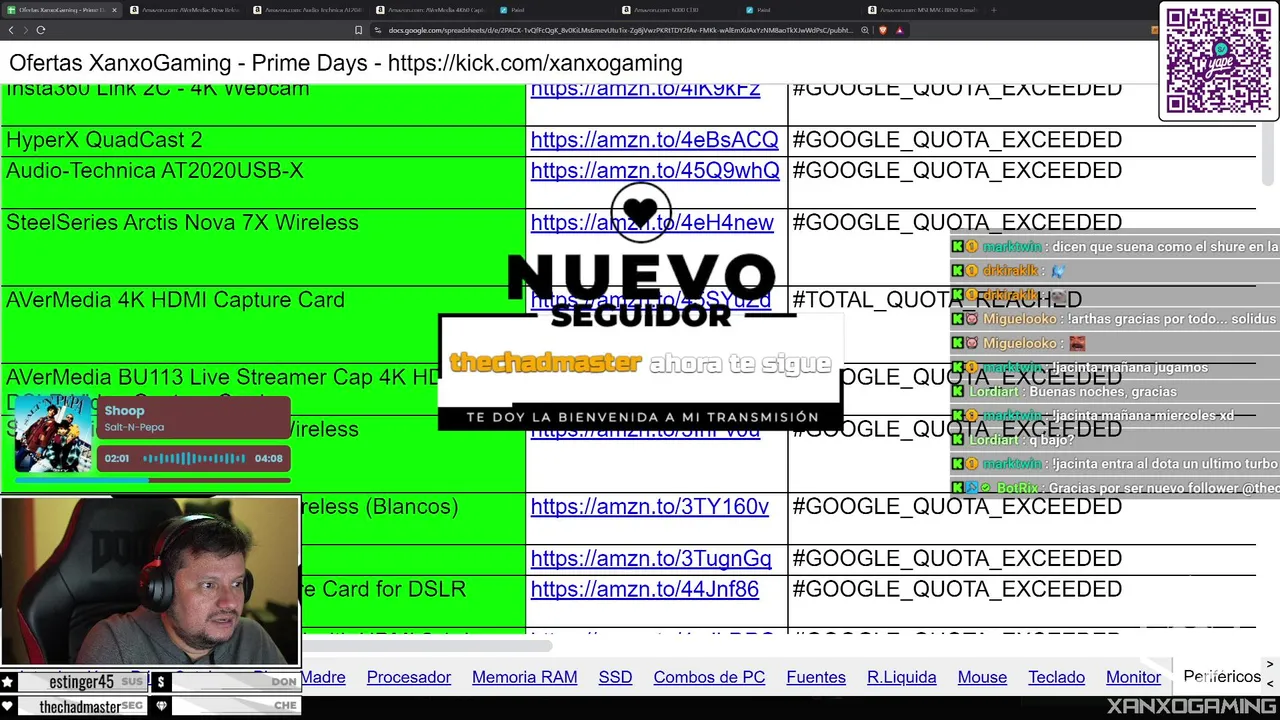Switch to Amazon AVerMedia New Release tab

[187, 10]
